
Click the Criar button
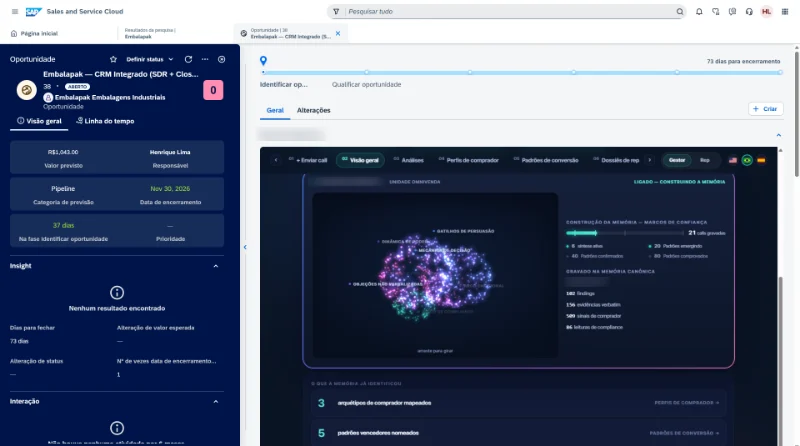pyautogui.click(x=765, y=109)
